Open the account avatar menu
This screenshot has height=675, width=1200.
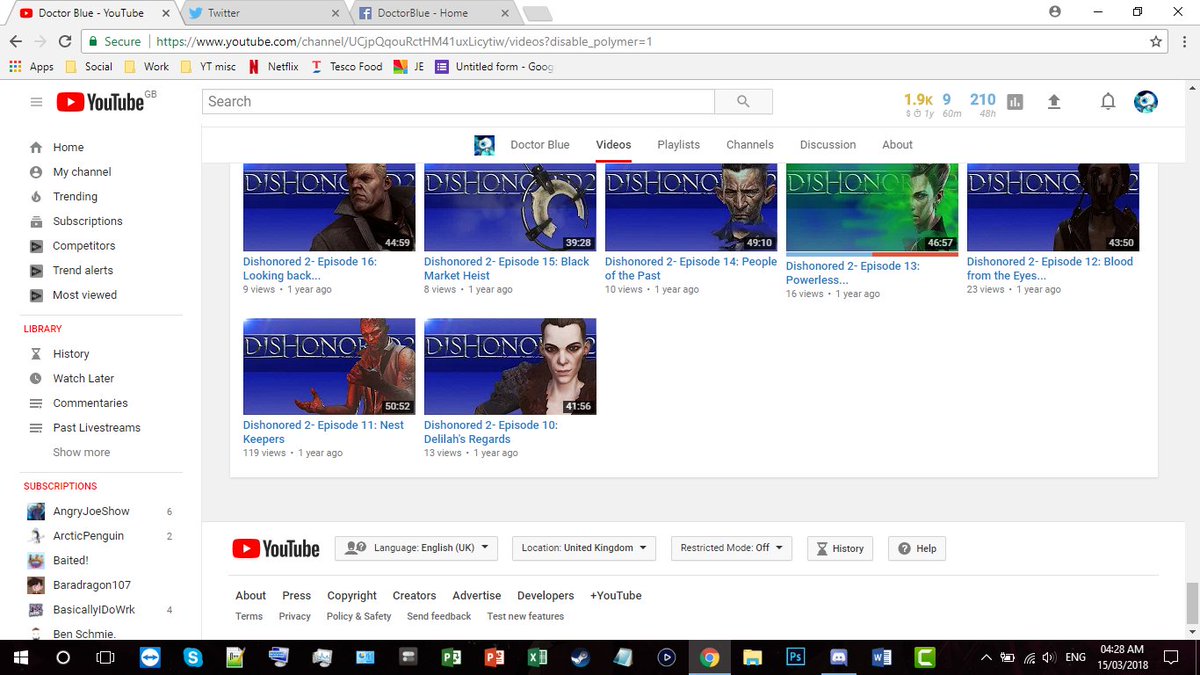[x=1146, y=102]
